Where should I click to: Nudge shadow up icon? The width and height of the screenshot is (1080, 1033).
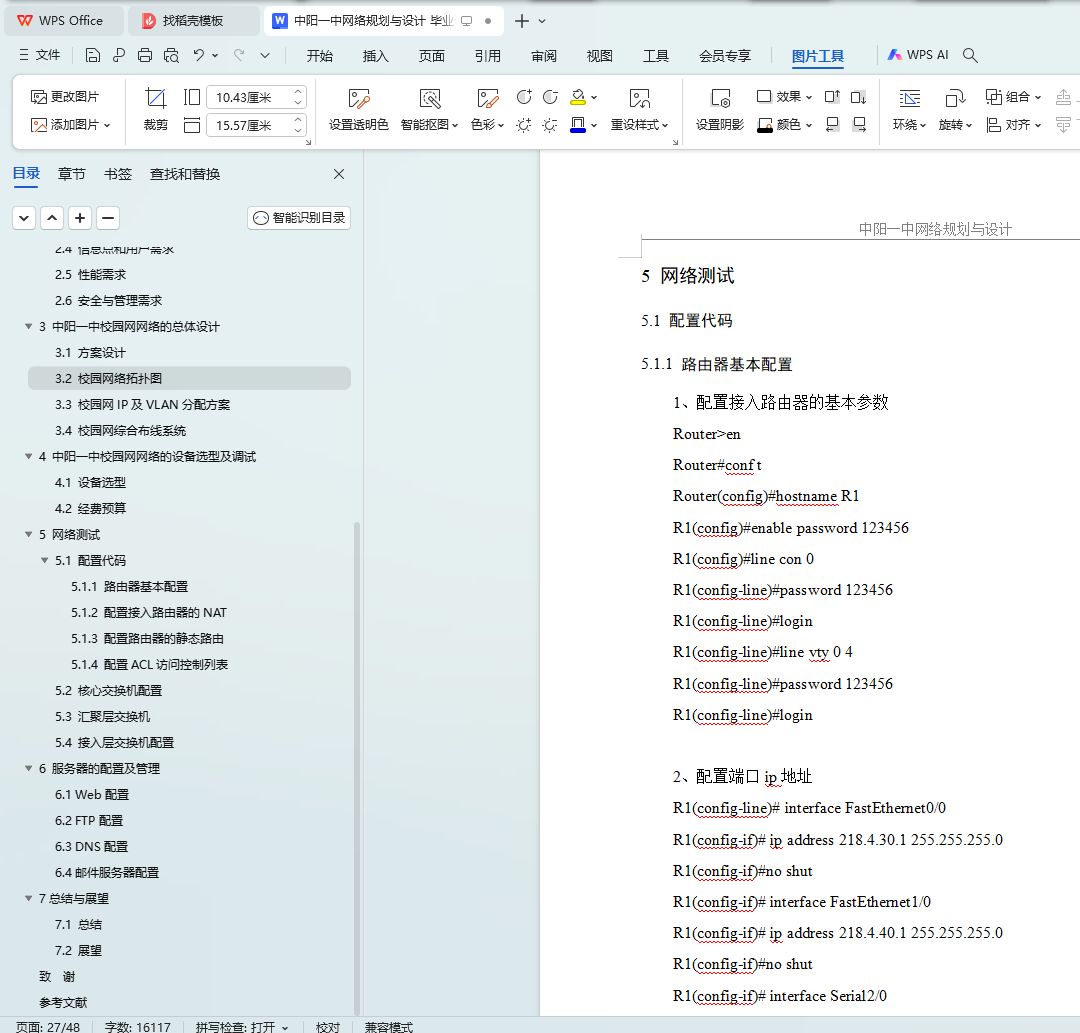(x=832, y=96)
